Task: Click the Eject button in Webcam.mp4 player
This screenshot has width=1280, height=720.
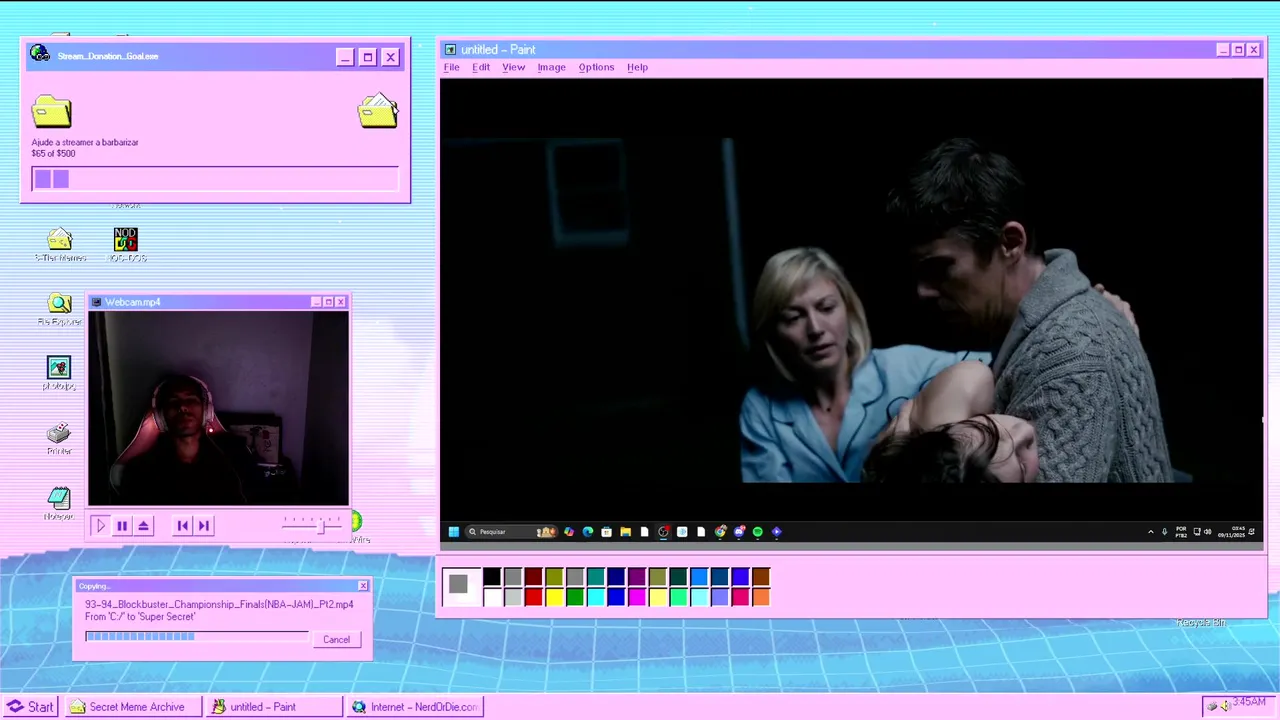Action: [143, 525]
